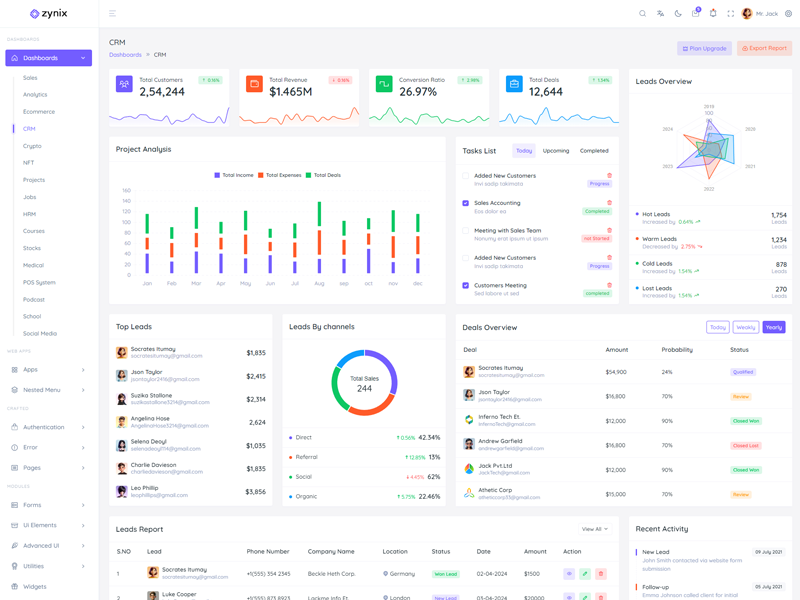
Task: Click the hamburger menu toggle icon
Action: pos(112,14)
